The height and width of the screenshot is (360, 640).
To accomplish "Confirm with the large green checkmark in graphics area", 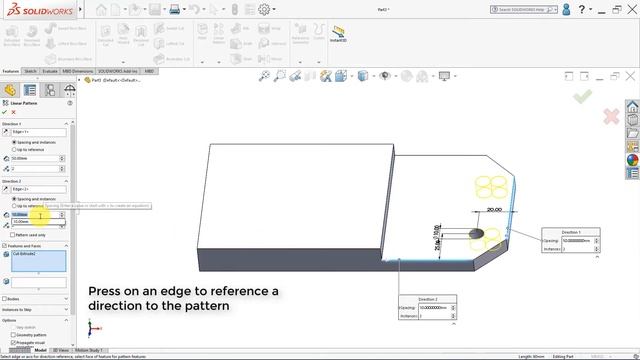I will [582, 97].
